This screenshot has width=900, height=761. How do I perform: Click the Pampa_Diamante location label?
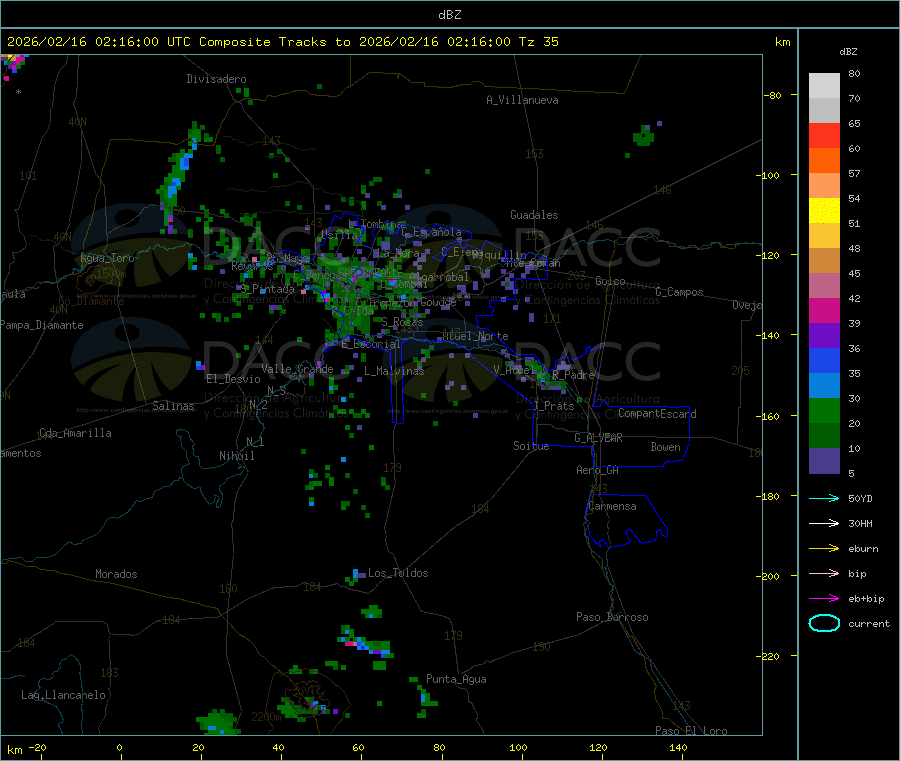pyautogui.click(x=42, y=325)
